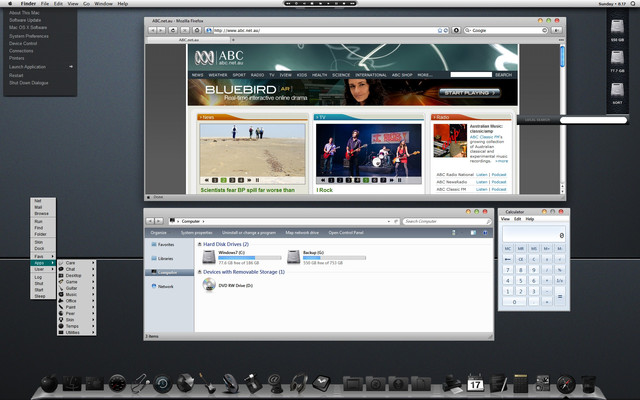This screenshot has width=640, height=400.
Task: Collapse Devices with Removable Storage group
Action: coord(200,272)
